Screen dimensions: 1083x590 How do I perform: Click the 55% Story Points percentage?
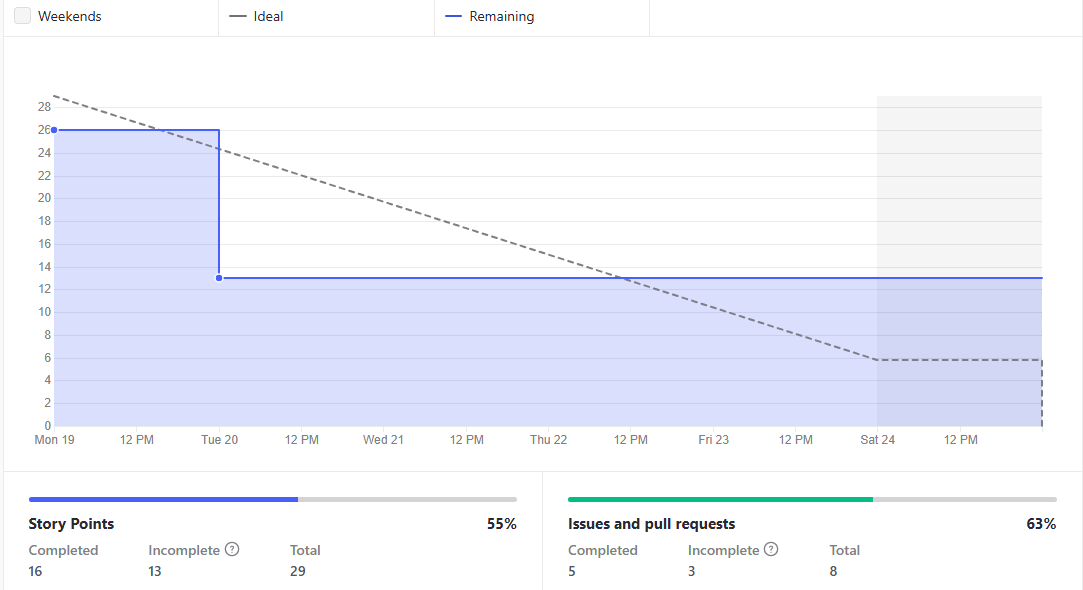pyautogui.click(x=501, y=524)
